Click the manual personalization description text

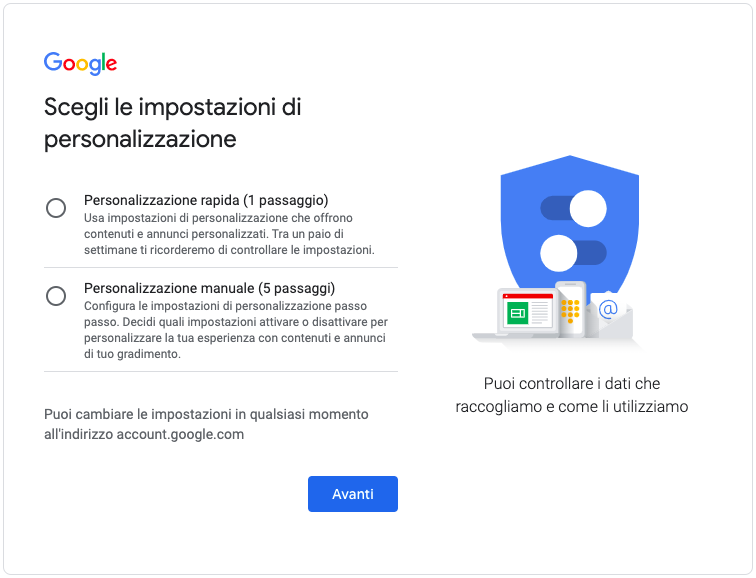236,330
